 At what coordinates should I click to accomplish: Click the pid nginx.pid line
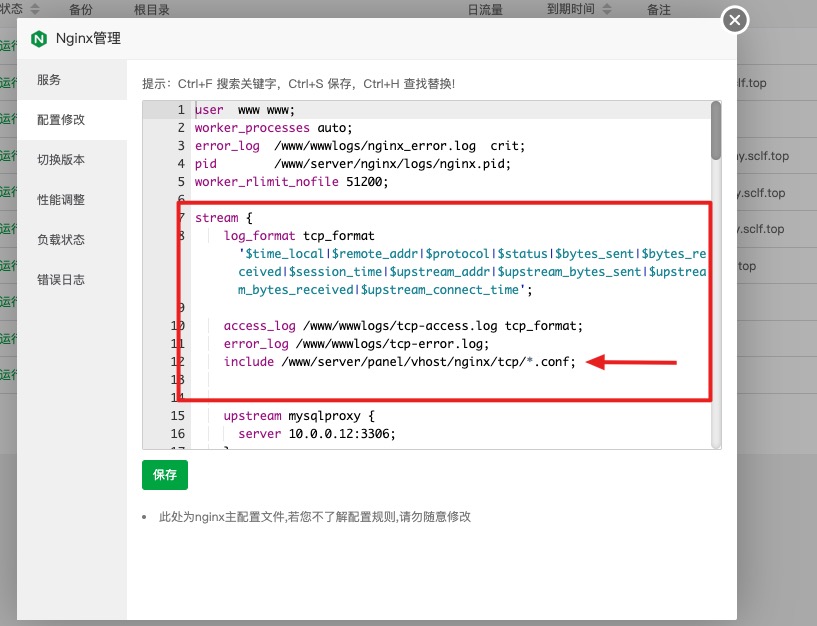pyautogui.click(x=353, y=164)
